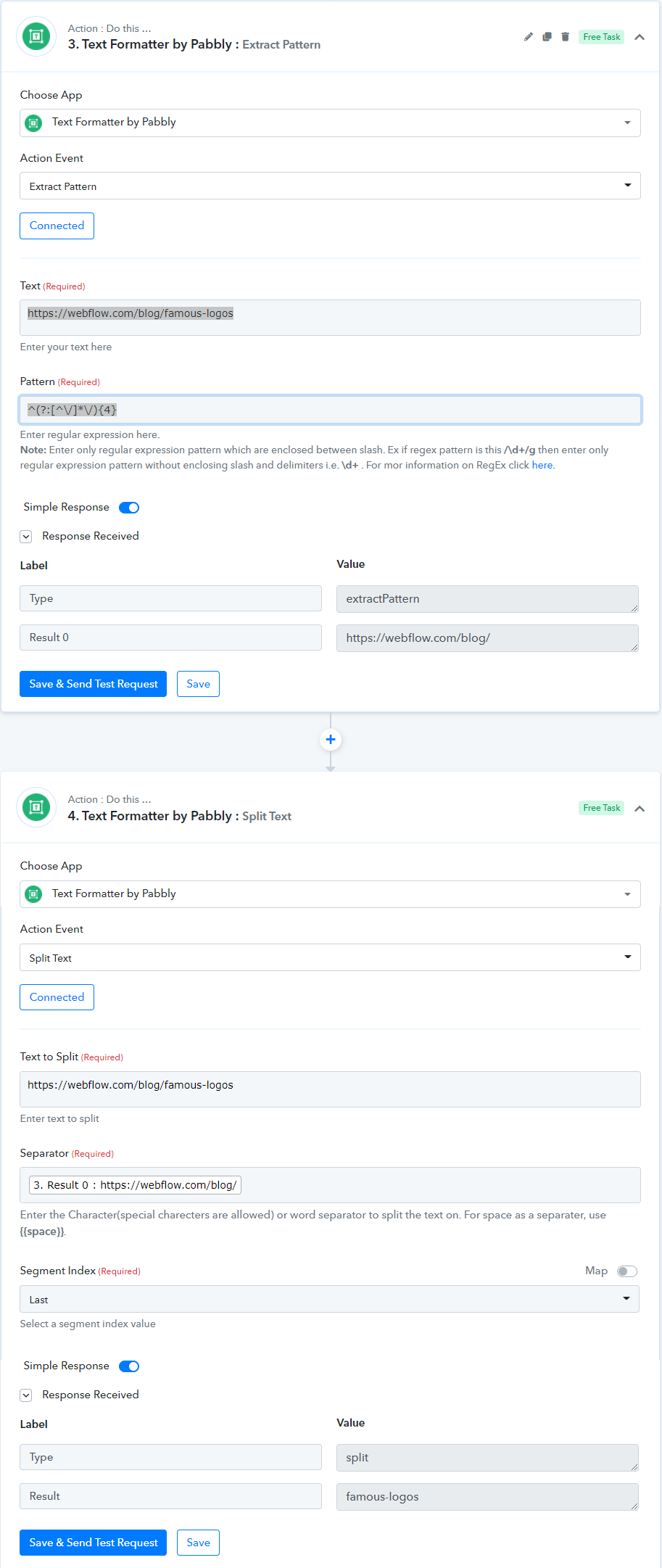Click the extractPattern value field
Viewport: 662px width, 1568px height.
pyautogui.click(x=487, y=599)
